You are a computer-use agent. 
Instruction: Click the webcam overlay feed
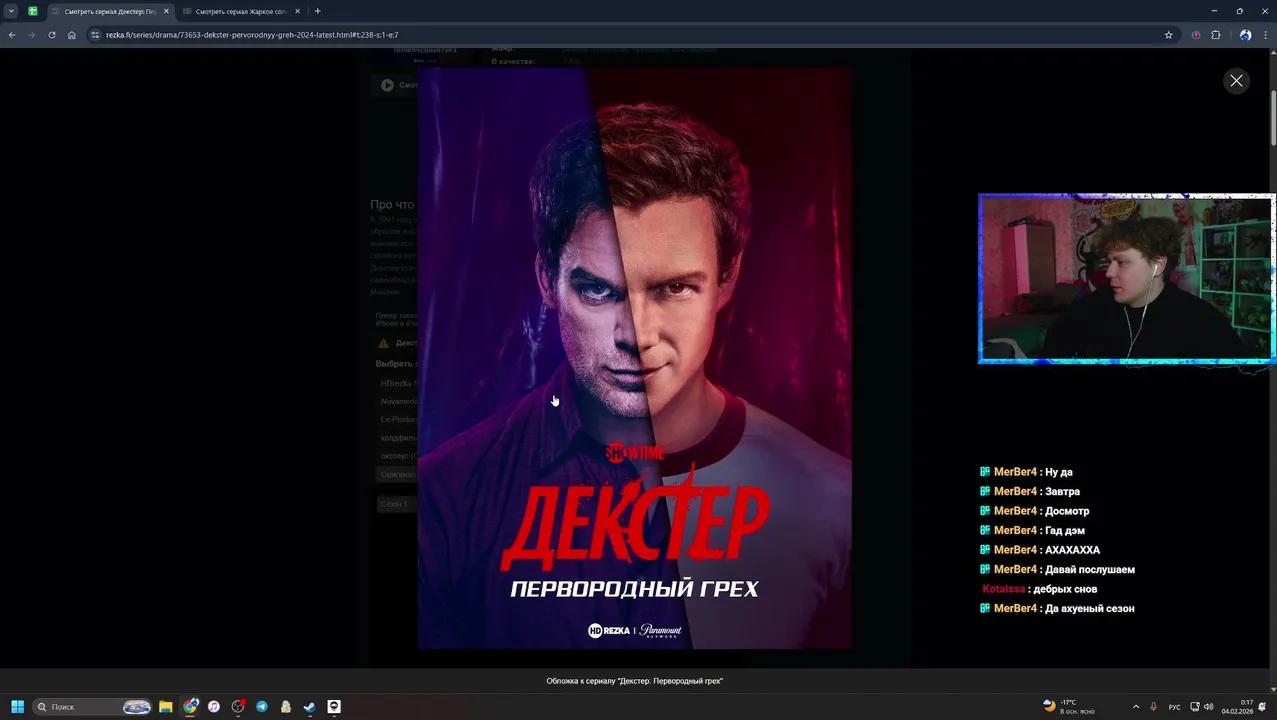(1126, 278)
